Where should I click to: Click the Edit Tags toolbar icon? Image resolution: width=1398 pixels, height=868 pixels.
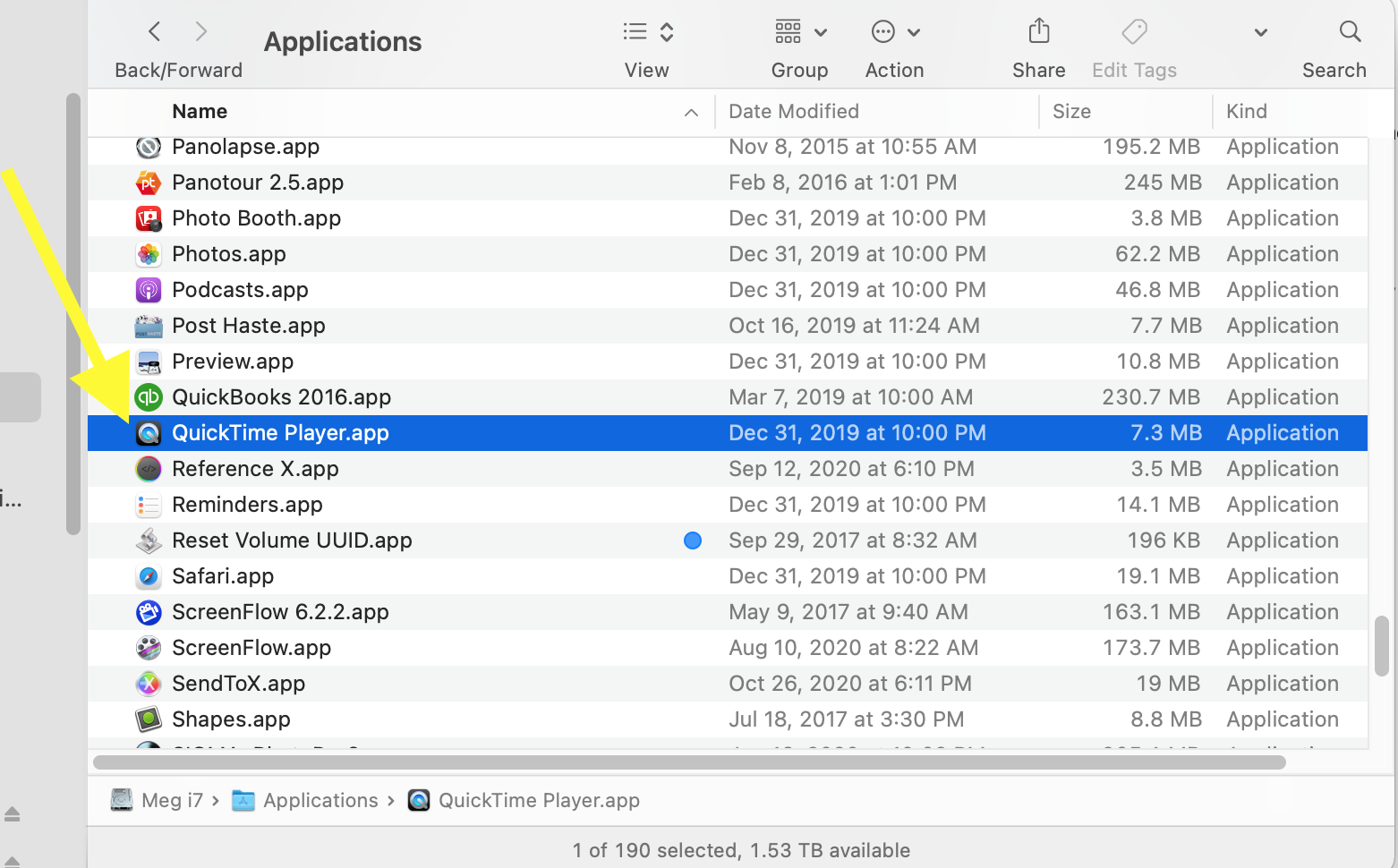click(1134, 32)
